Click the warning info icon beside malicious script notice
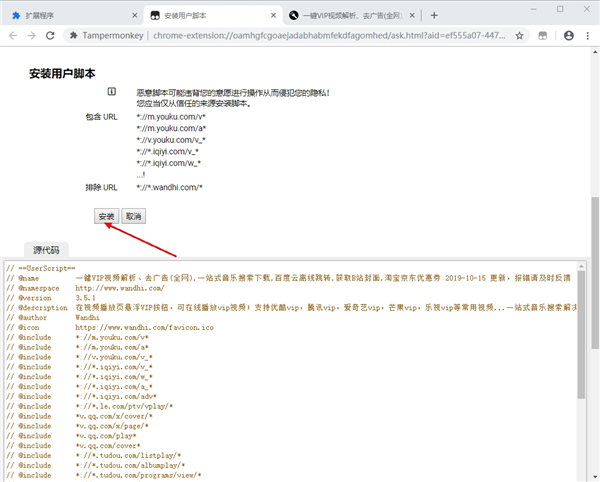Image resolution: width=600 pixels, height=482 pixels. (x=112, y=92)
